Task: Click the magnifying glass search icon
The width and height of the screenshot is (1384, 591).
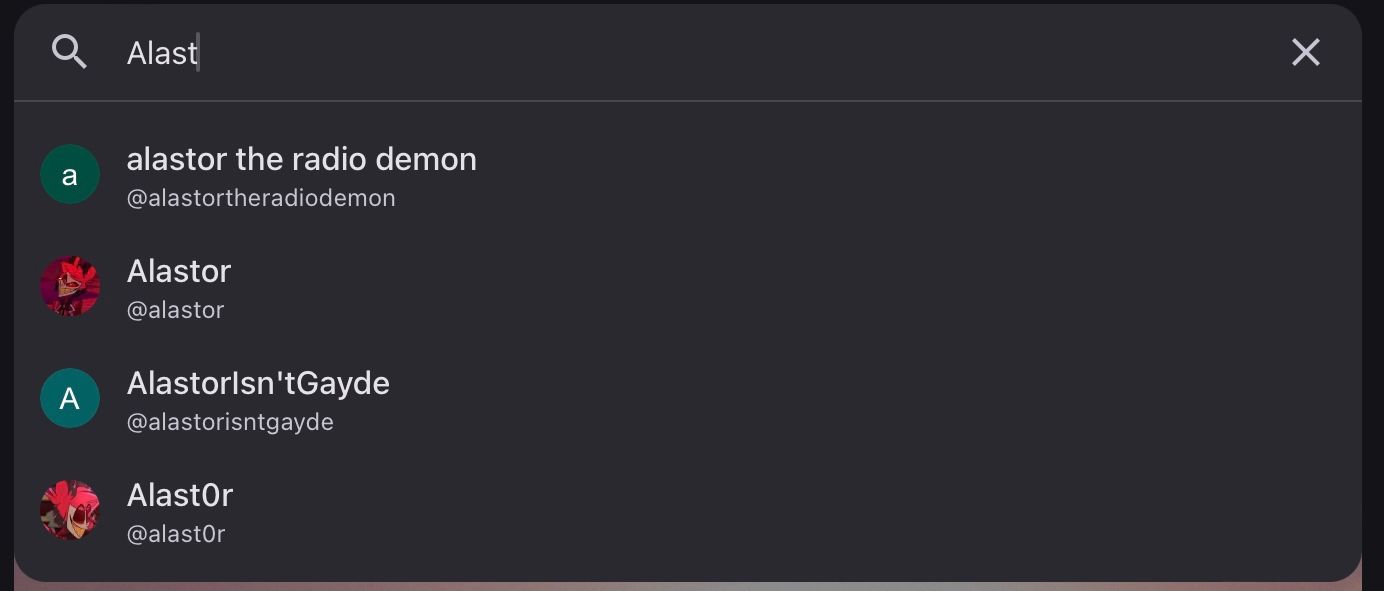Action: [69, 52]
